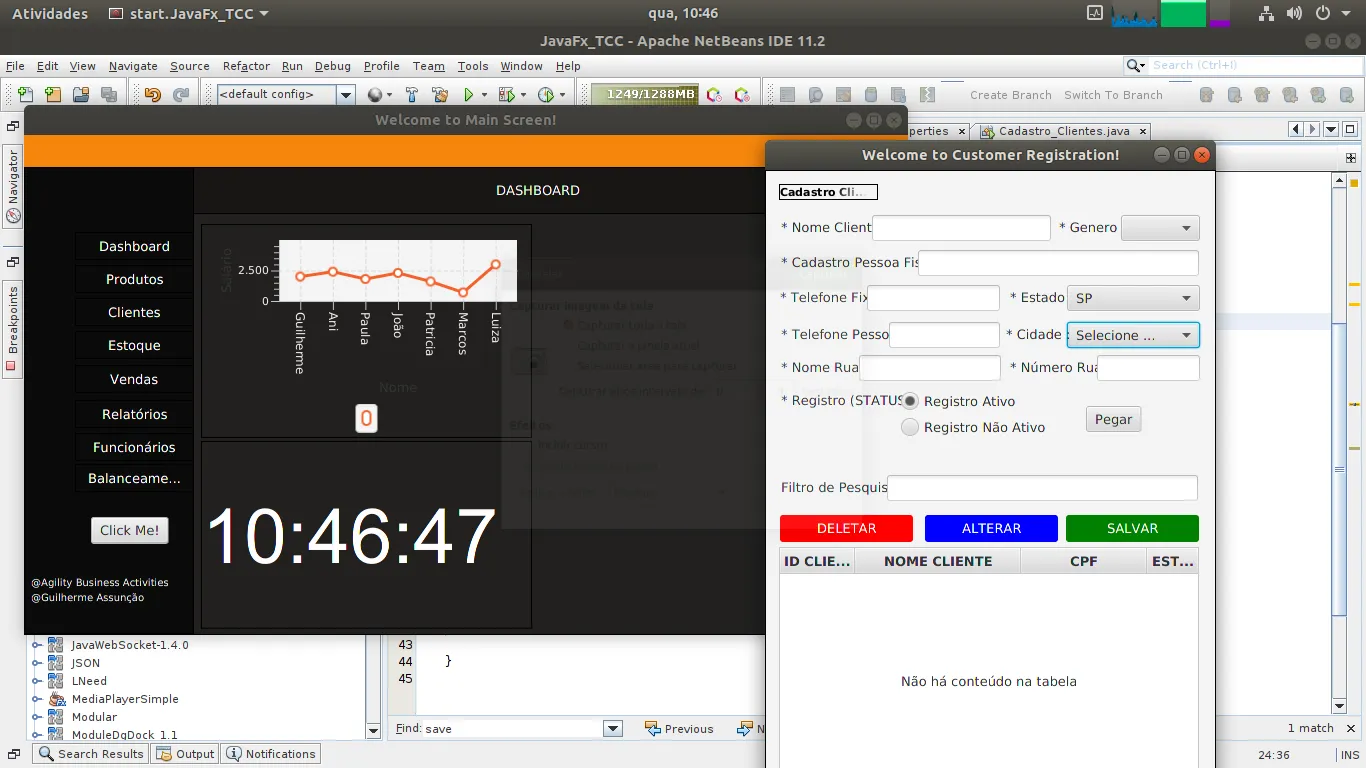1366x768 pixels.
Task: Click the New Project toolbar icon
Action: click(53, 95)
